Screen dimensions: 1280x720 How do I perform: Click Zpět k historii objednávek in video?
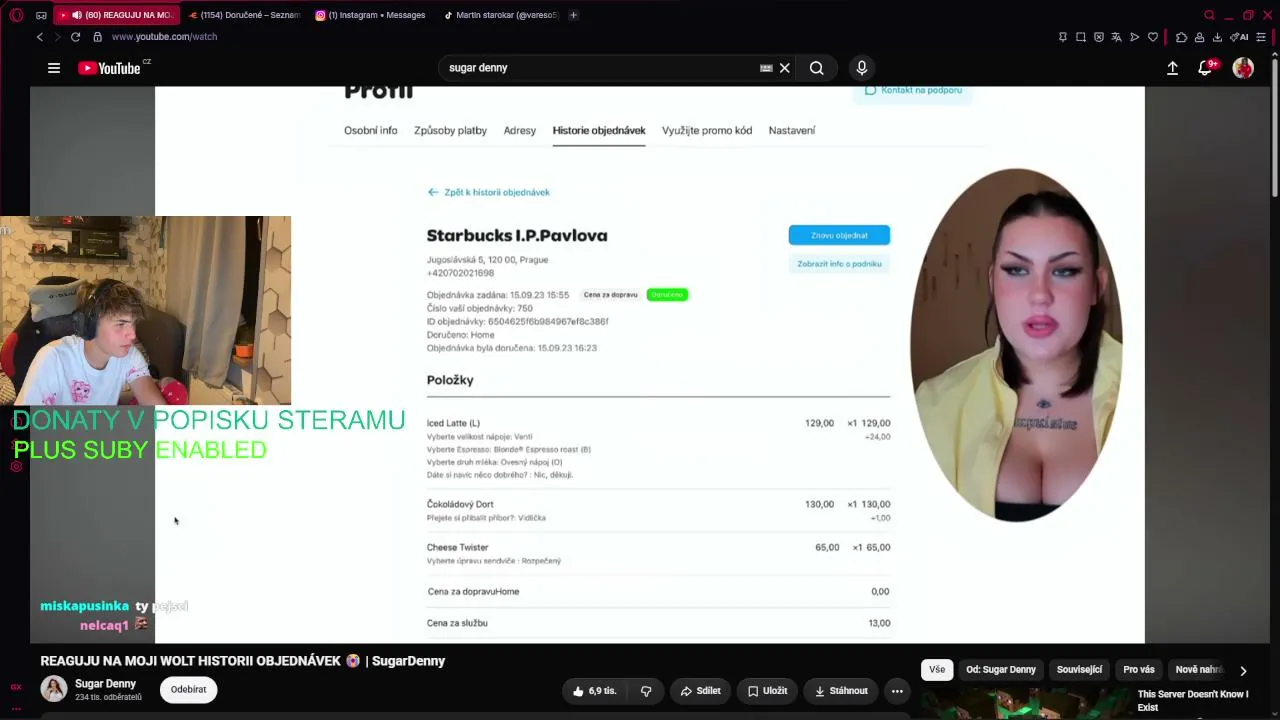pyautogui.click(x=489, y=192)
